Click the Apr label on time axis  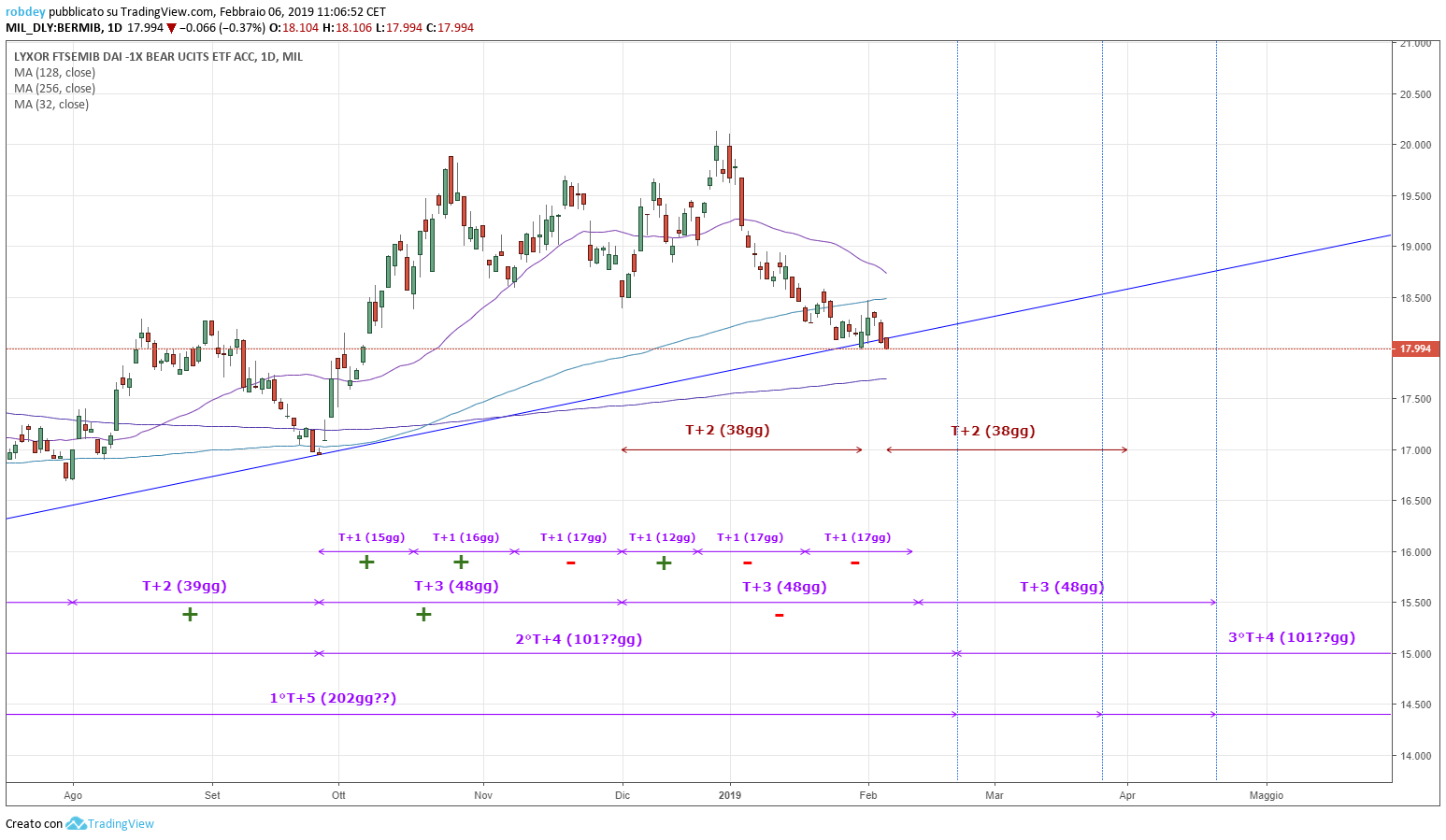point(1127,796)
